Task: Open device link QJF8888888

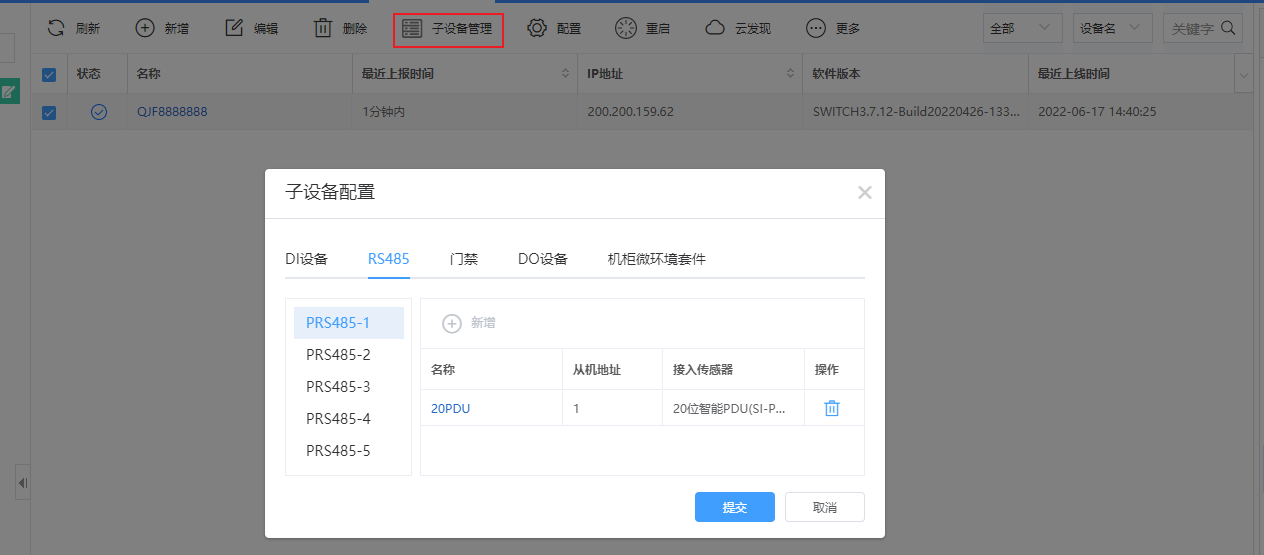Action: 172,112
